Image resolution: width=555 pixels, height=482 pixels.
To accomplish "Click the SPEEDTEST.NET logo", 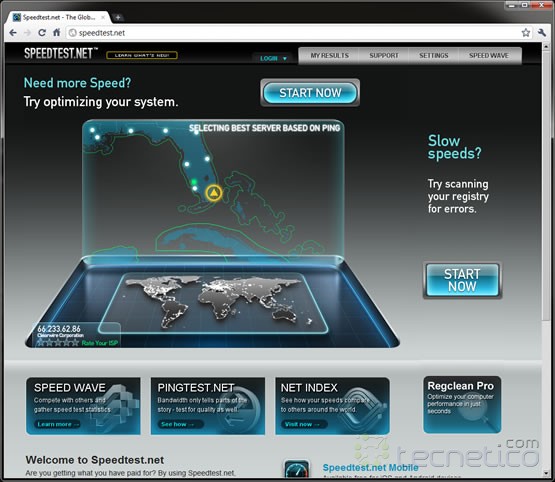I will [x=61, y=53].
